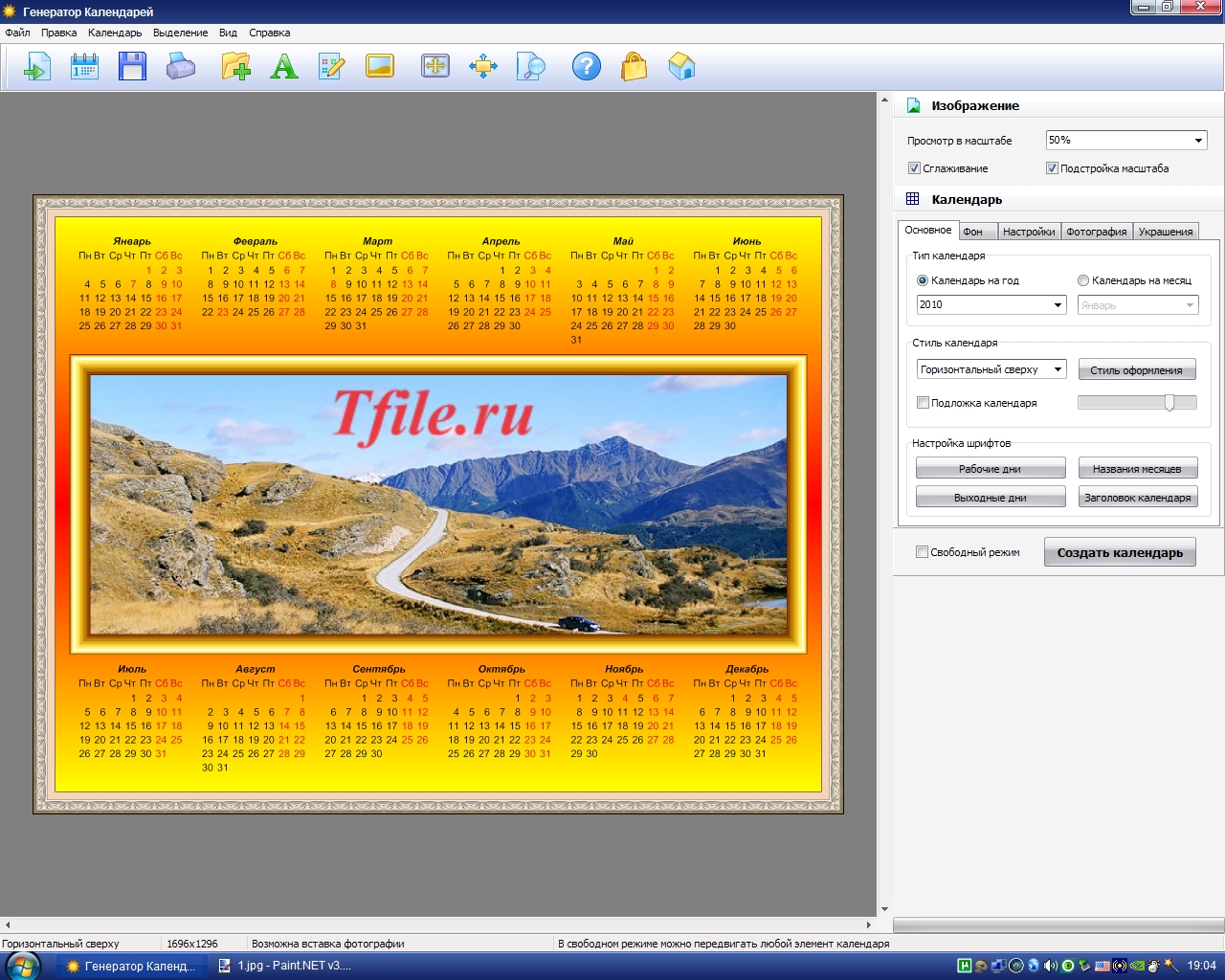Click the Январь month title in calendar

tap(132, 241)
